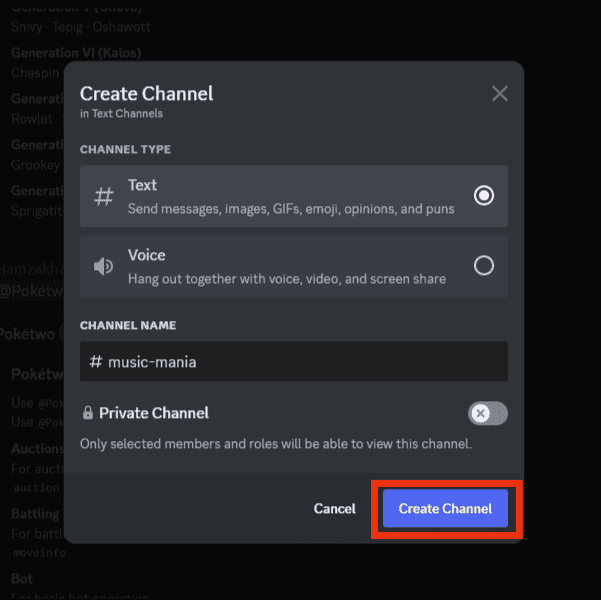Toggle the Private Channel switch
This screenshot has width=601, height=600.
[x=488, y=413]
